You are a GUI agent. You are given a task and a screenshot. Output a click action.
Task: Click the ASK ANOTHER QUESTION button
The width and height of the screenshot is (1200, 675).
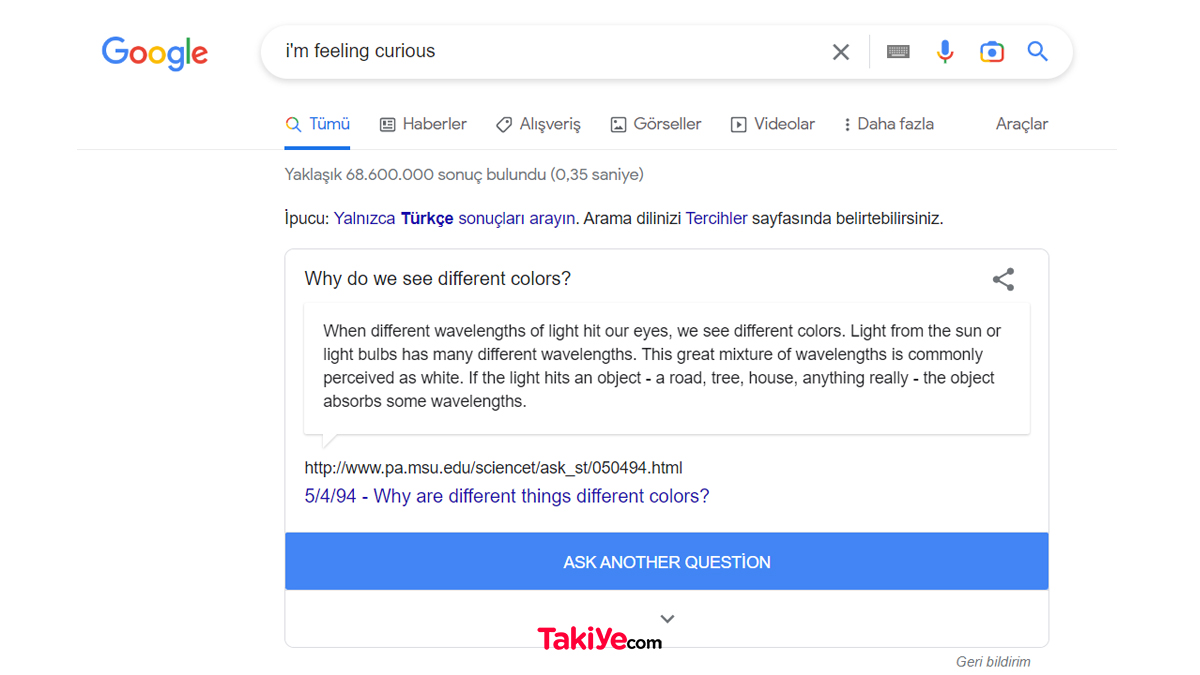coord(667,561)
